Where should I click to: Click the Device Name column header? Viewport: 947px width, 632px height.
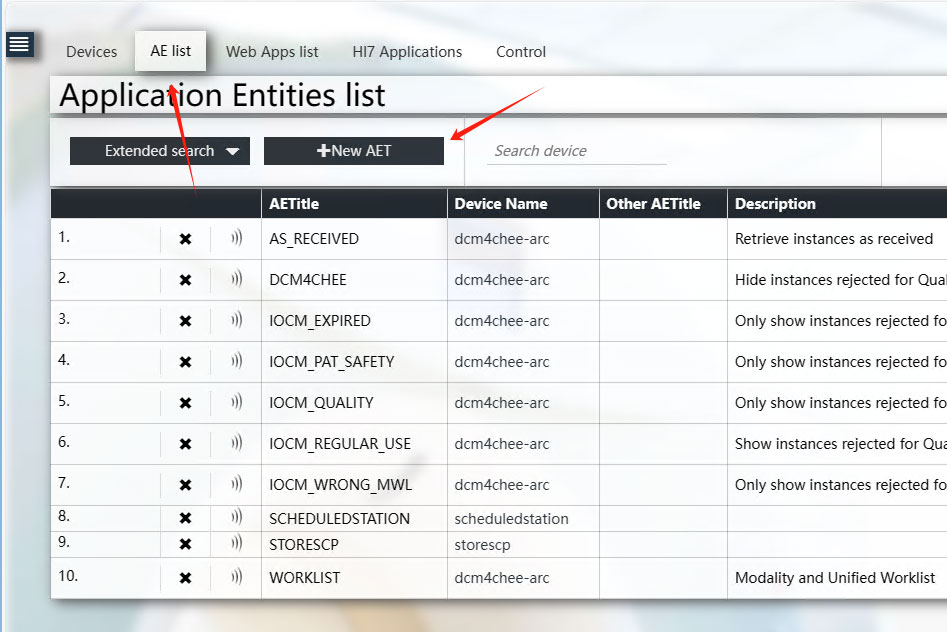500,204
